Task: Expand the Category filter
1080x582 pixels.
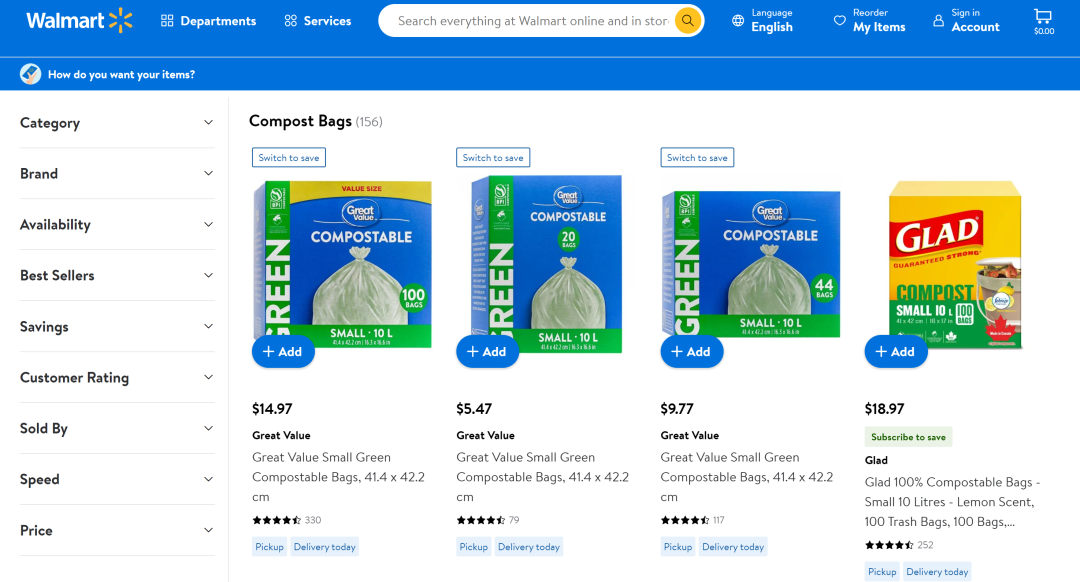Action: pyautogui.click(x=208, y=123)
